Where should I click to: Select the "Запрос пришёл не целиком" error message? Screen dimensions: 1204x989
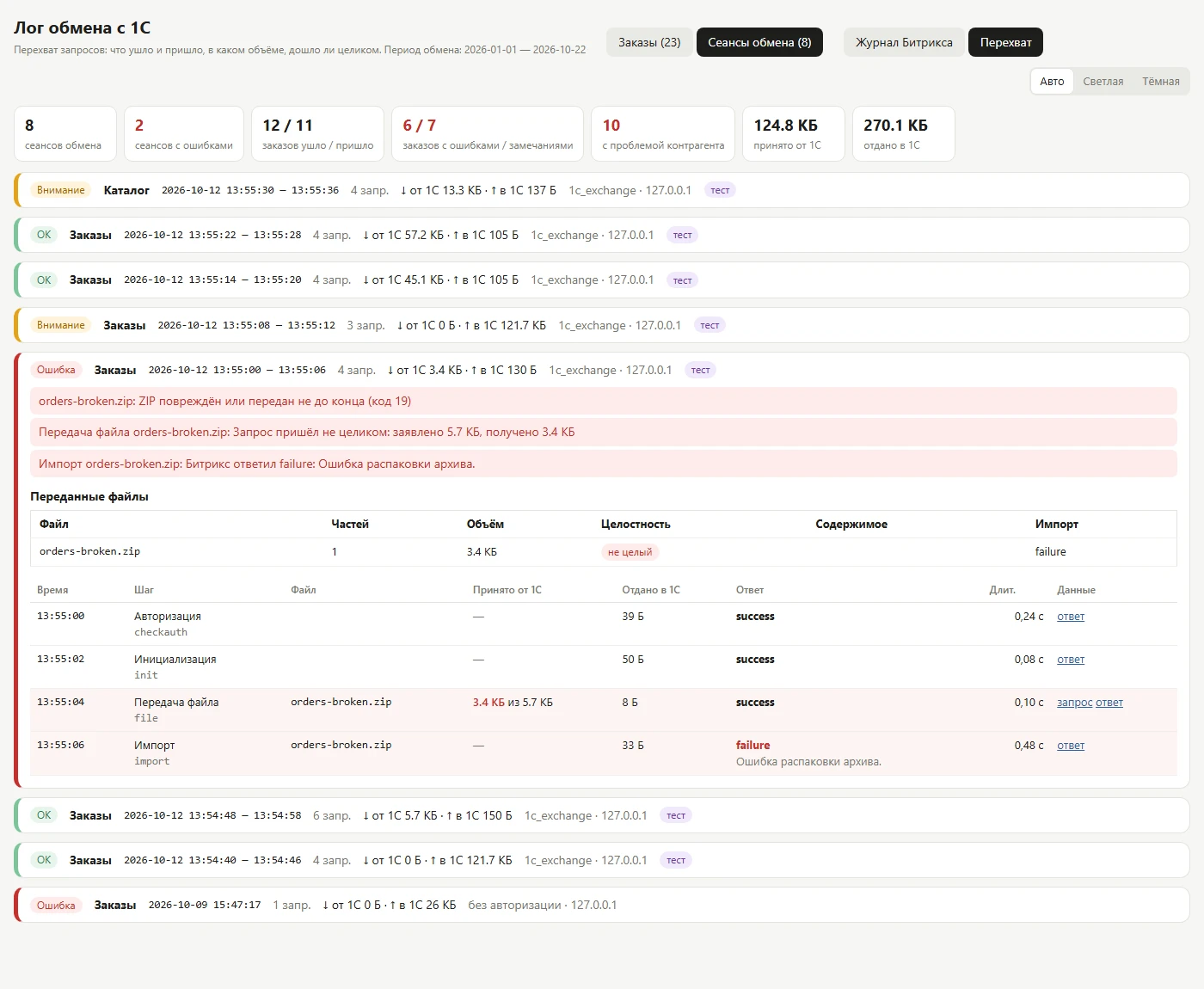pos(604,433)
